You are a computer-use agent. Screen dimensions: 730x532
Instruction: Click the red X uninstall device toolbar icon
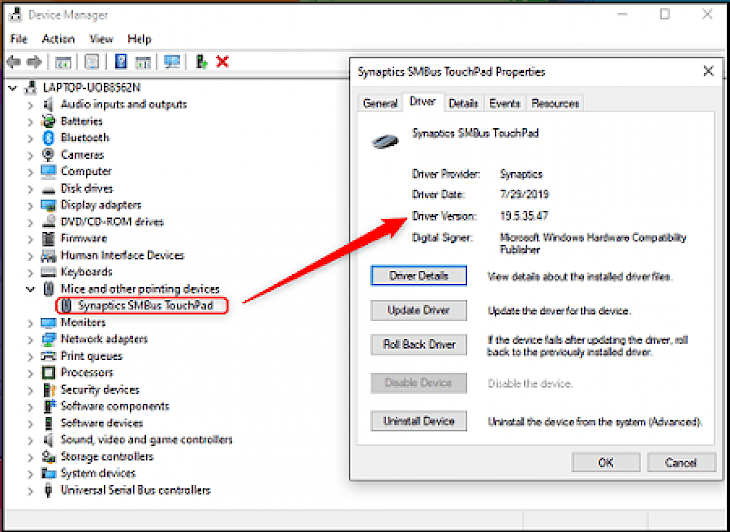point(222,62)
